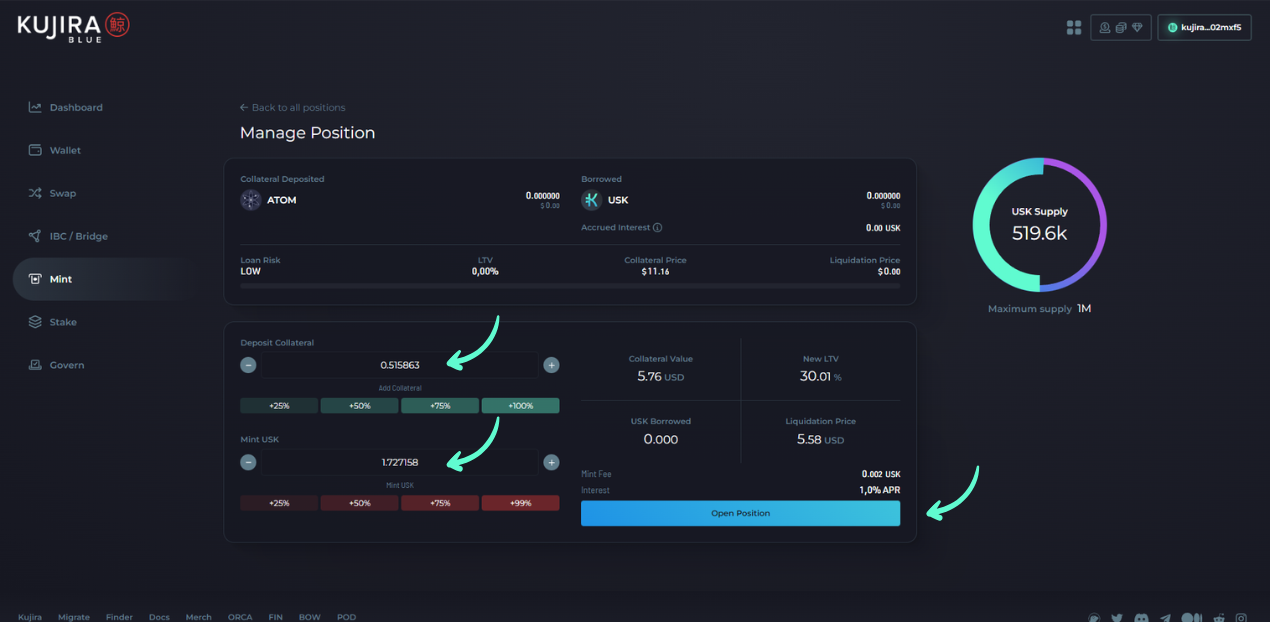Open the Migrate footer link

click(74, 617)
